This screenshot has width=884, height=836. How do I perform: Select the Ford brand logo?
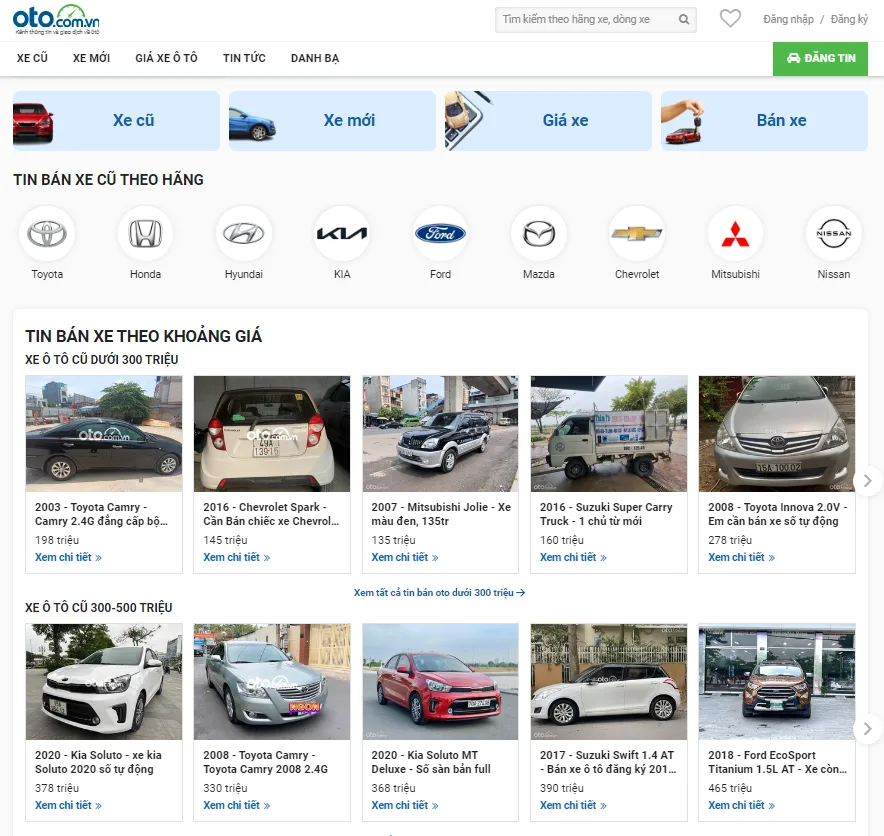[440, 230]
